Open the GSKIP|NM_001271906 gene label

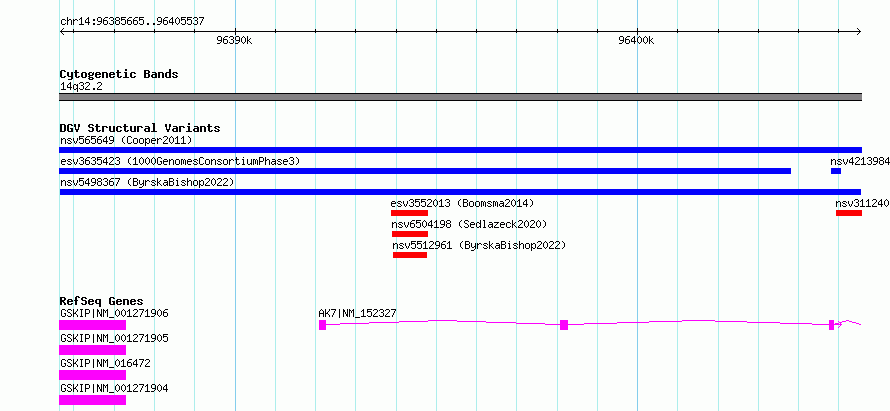coord(114,313)
